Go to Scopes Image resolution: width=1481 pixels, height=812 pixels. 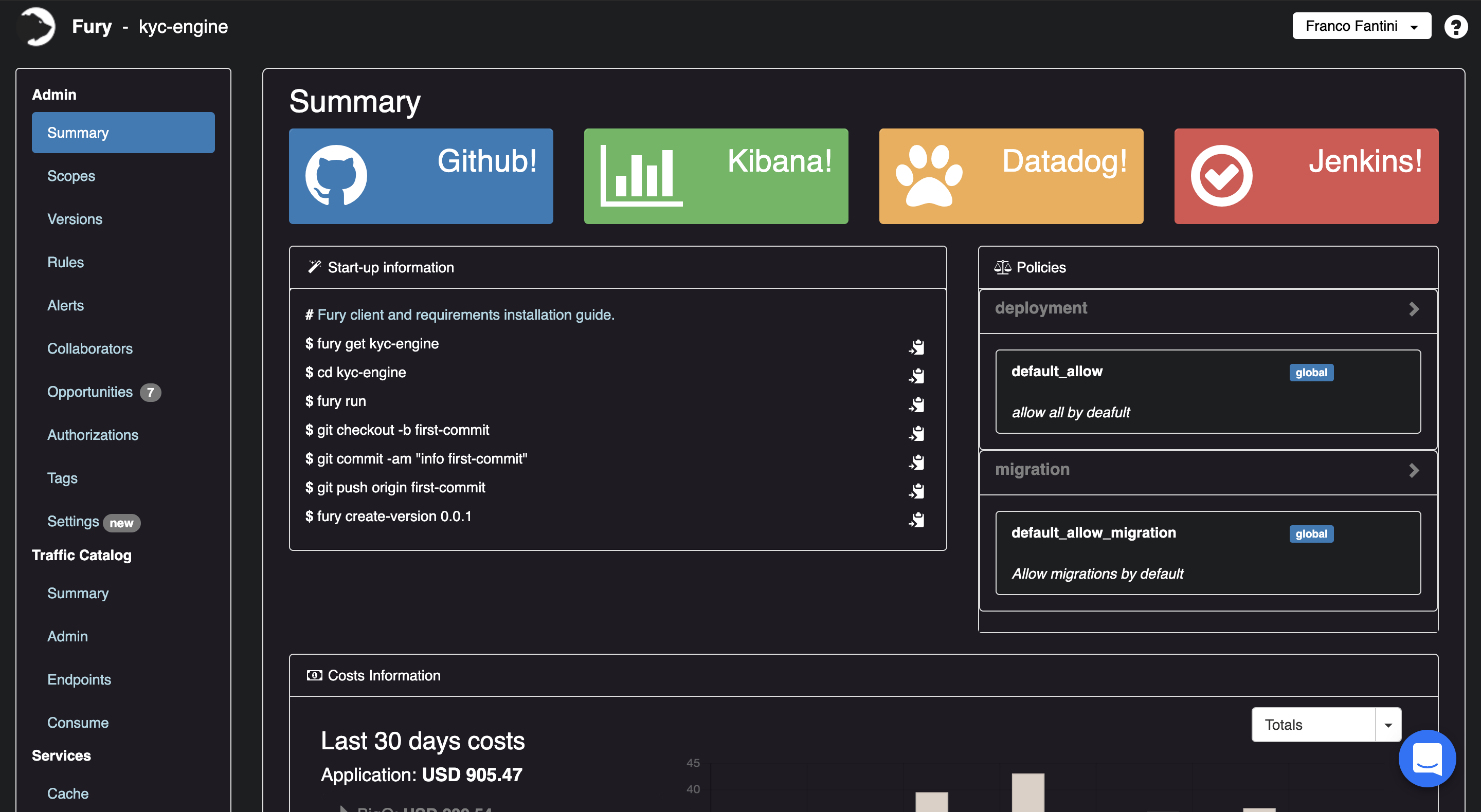click(71, 176)
